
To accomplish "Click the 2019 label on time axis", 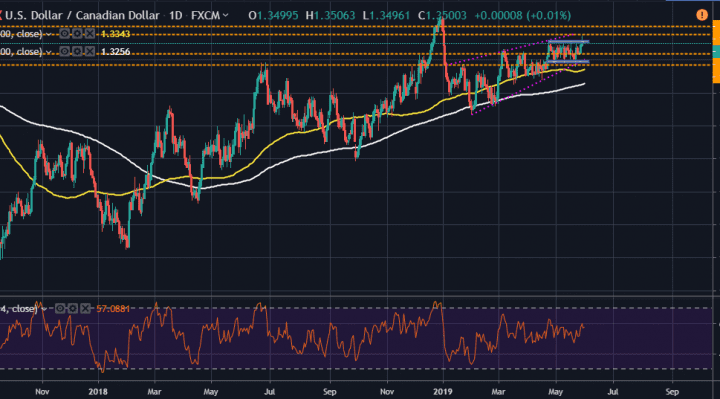I will tap(443, 392).
